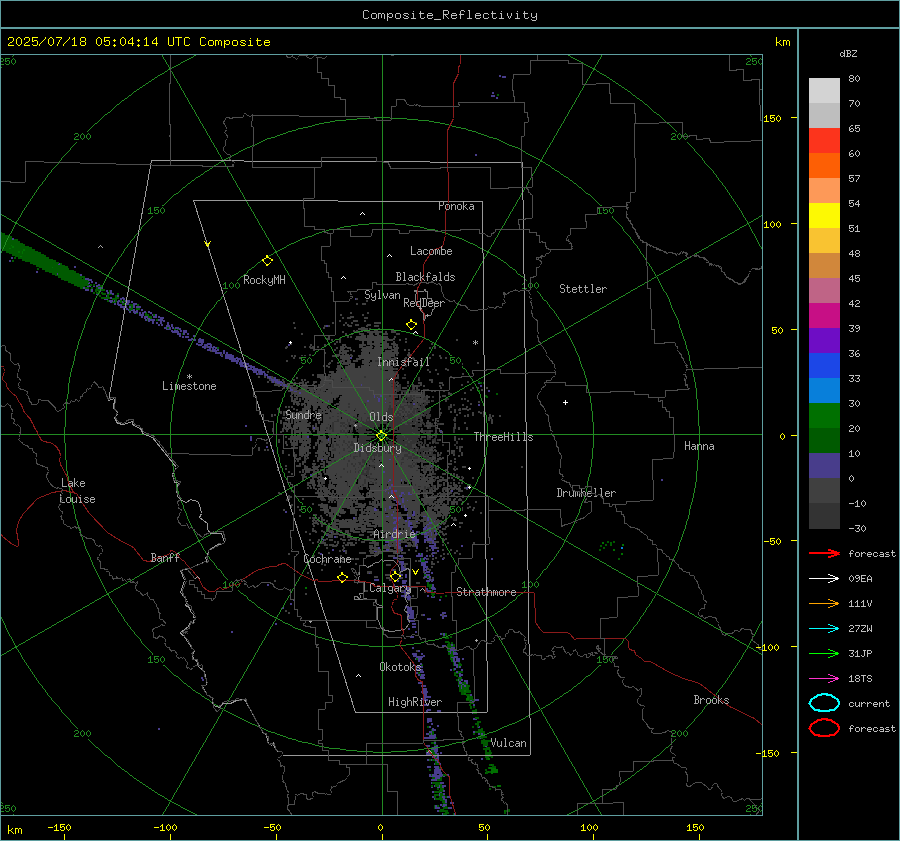900x841 pixels.
Task: Select the Brooks label
Action: (711, 700)
